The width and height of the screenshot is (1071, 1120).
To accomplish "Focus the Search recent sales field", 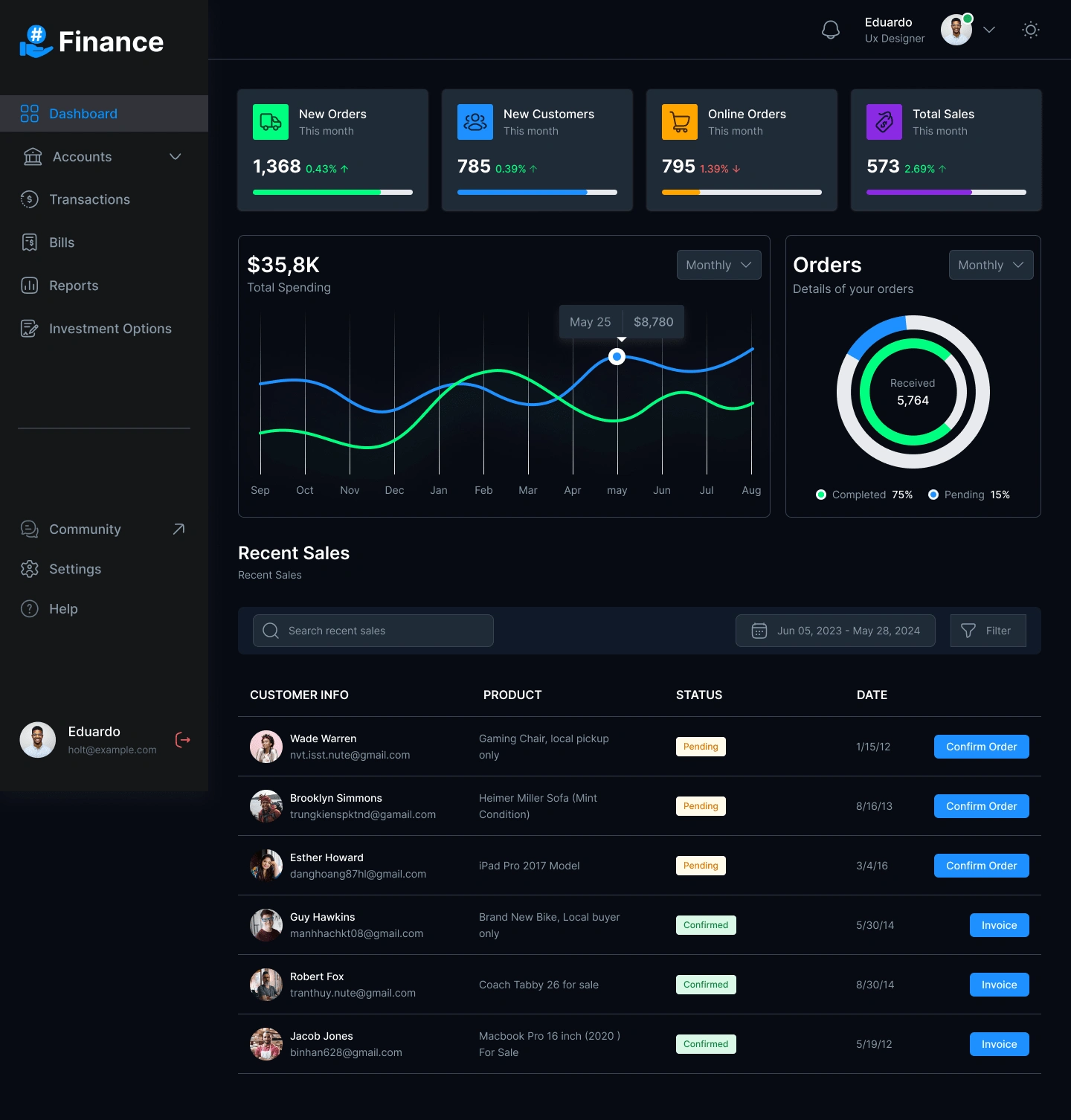I will [373, 631].
